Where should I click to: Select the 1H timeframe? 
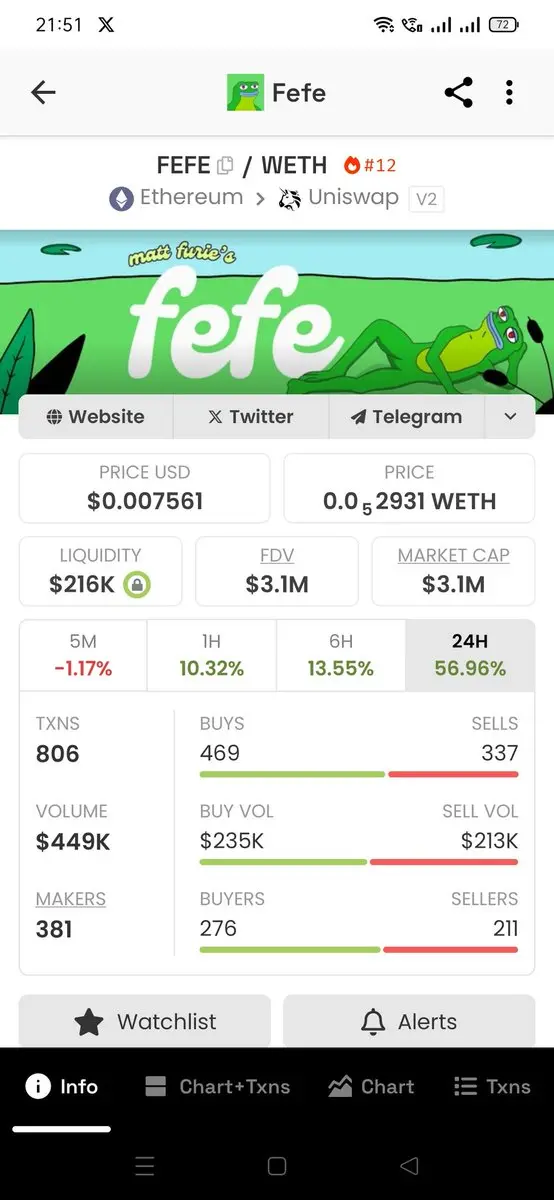[x=211, y=656]
